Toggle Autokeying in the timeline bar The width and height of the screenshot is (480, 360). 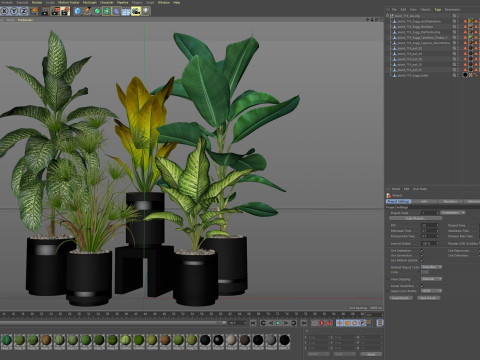coord(329,323)
